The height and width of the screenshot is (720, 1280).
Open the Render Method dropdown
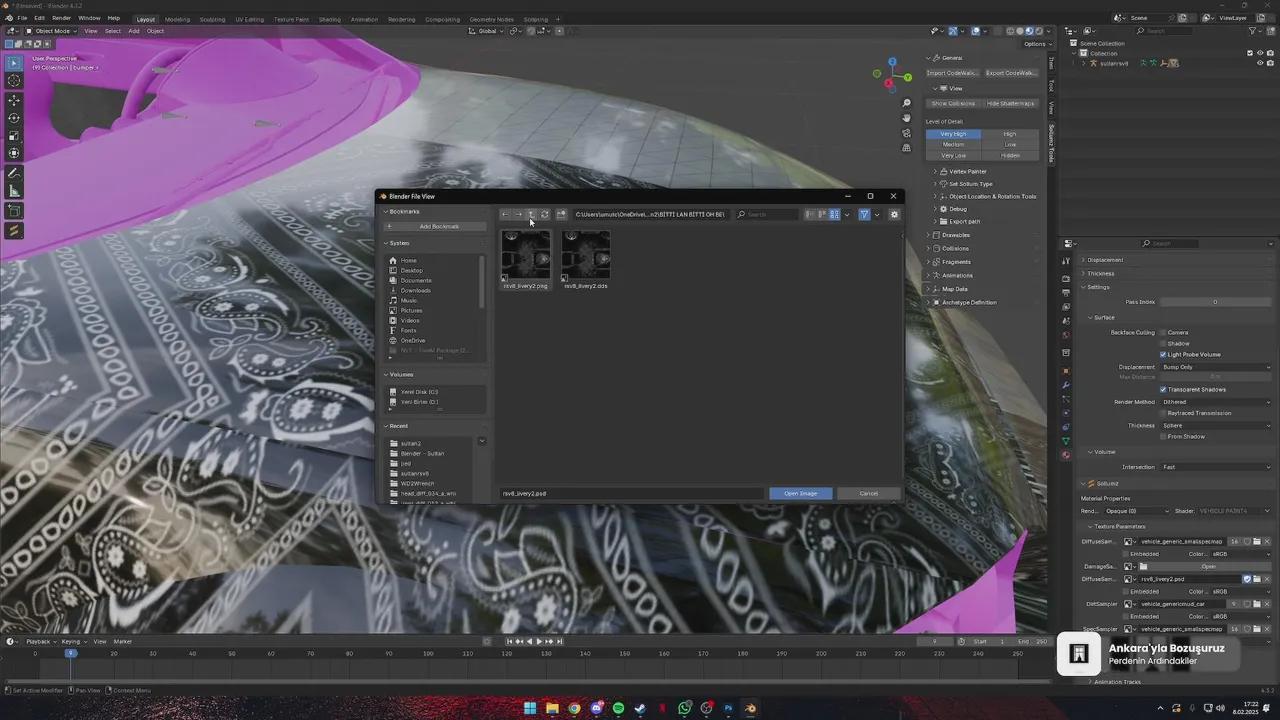(x=1215, y=402)
